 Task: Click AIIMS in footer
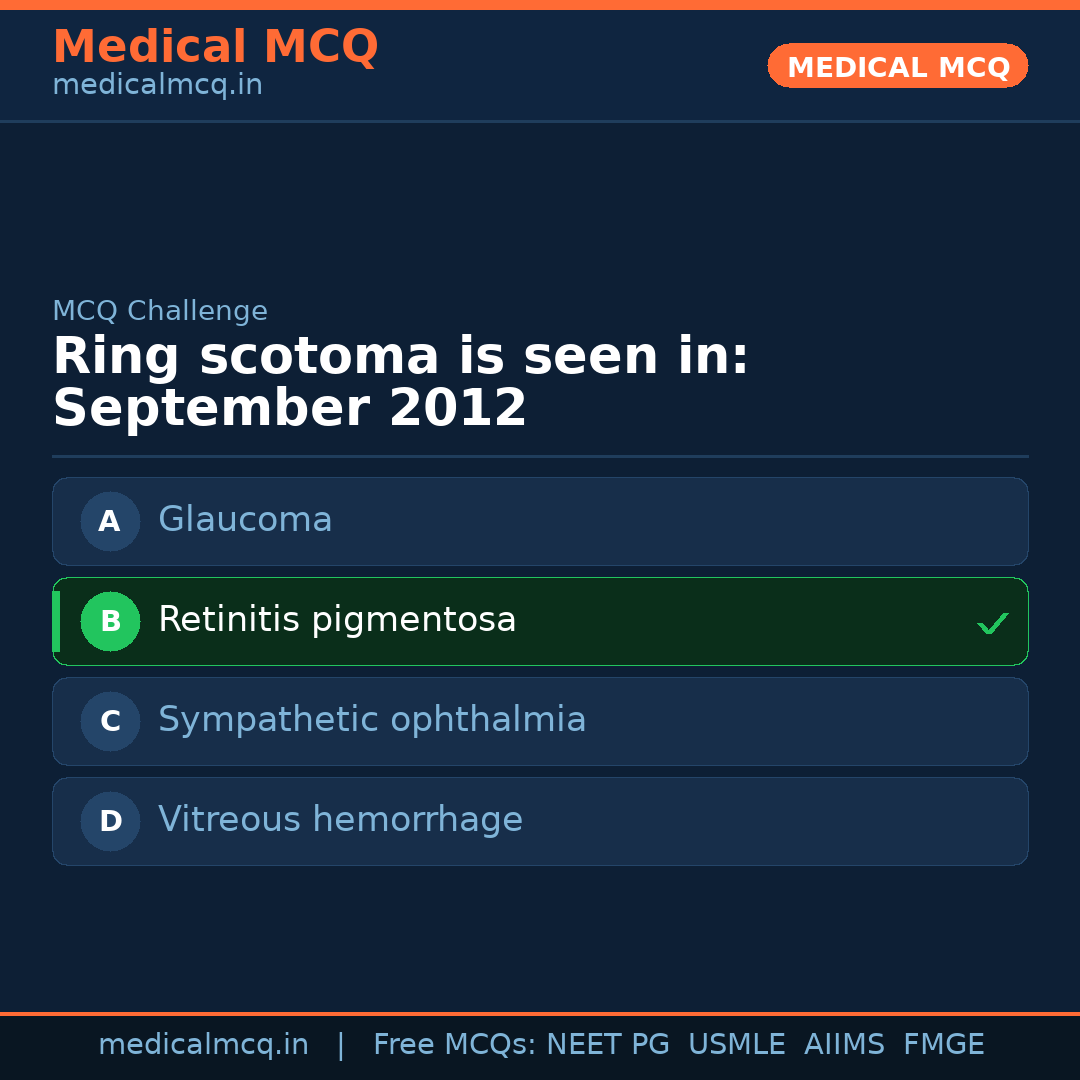click(844, 1045)
